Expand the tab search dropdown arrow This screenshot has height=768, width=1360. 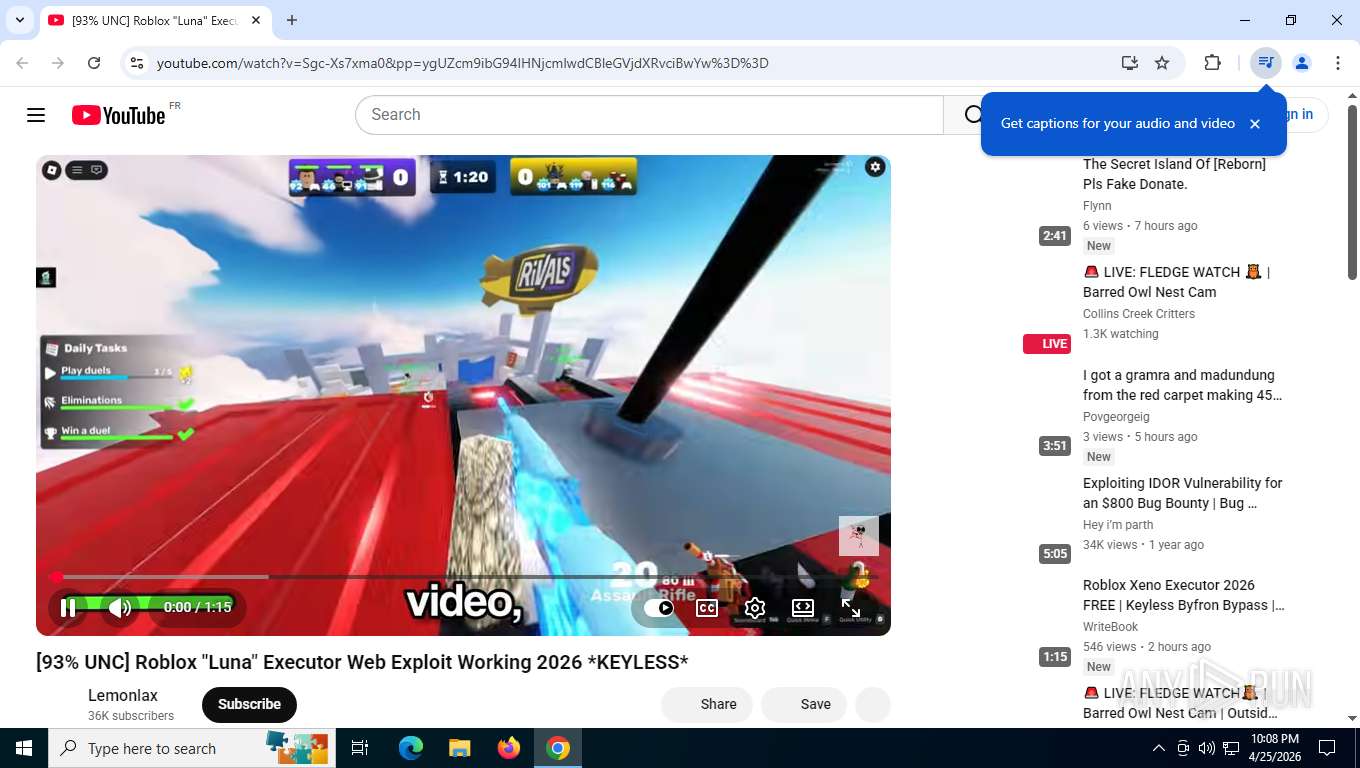click(19, 20)
